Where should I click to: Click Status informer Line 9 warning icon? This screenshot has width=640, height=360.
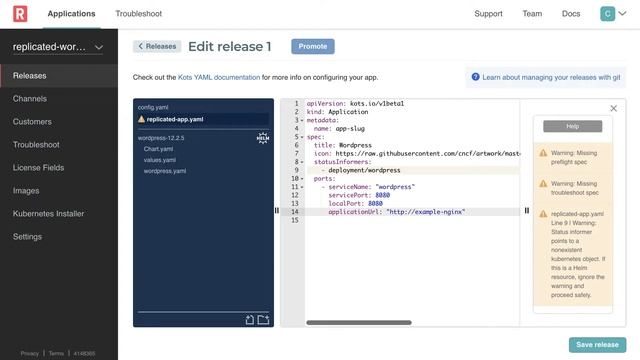tap(543, 214)
